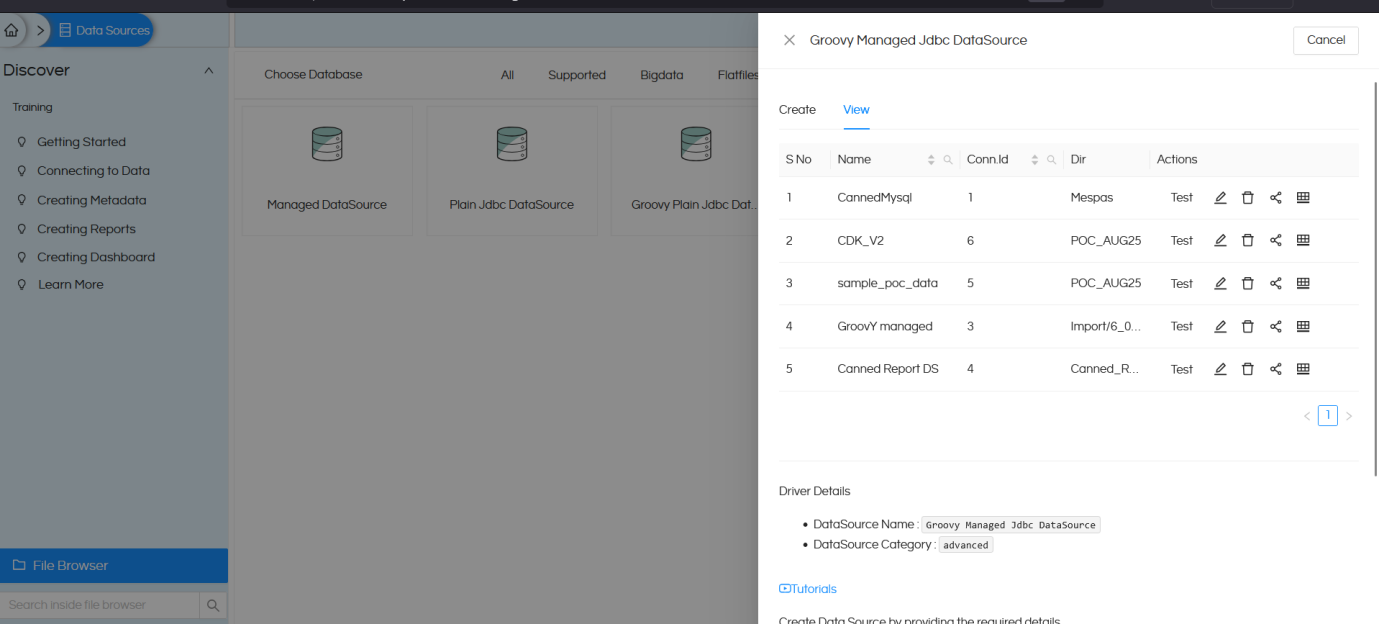Open table view icon for Canned Report DS
This screenshot has height=624, width=1379.
pyautogui.click(x=1303, y=369)
